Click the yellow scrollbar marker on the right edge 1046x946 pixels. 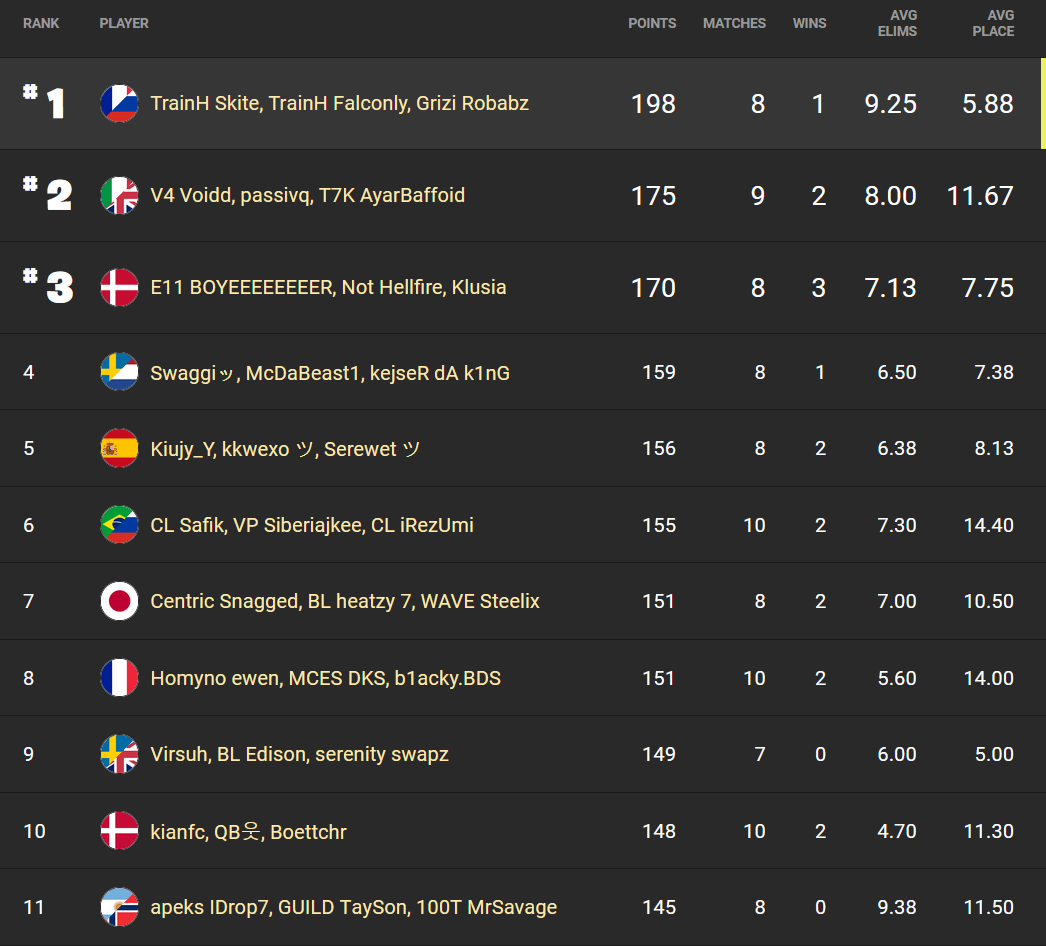[1043, 103]
